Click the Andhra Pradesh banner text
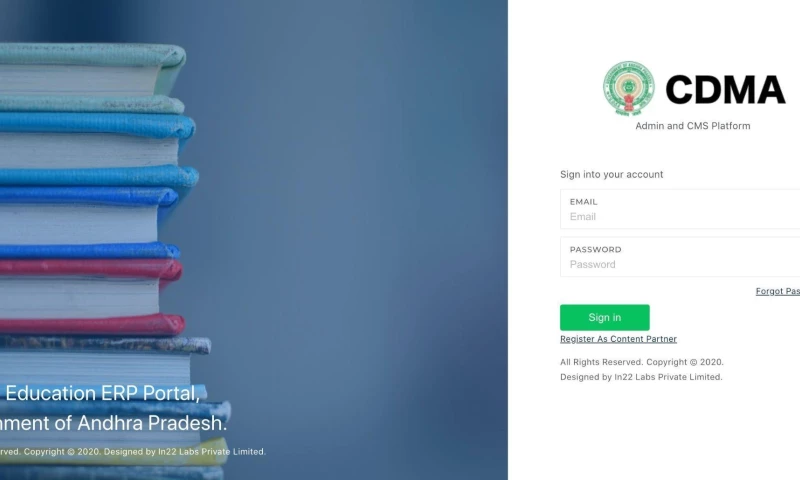The image size is (800, 480). coord(113,423)
